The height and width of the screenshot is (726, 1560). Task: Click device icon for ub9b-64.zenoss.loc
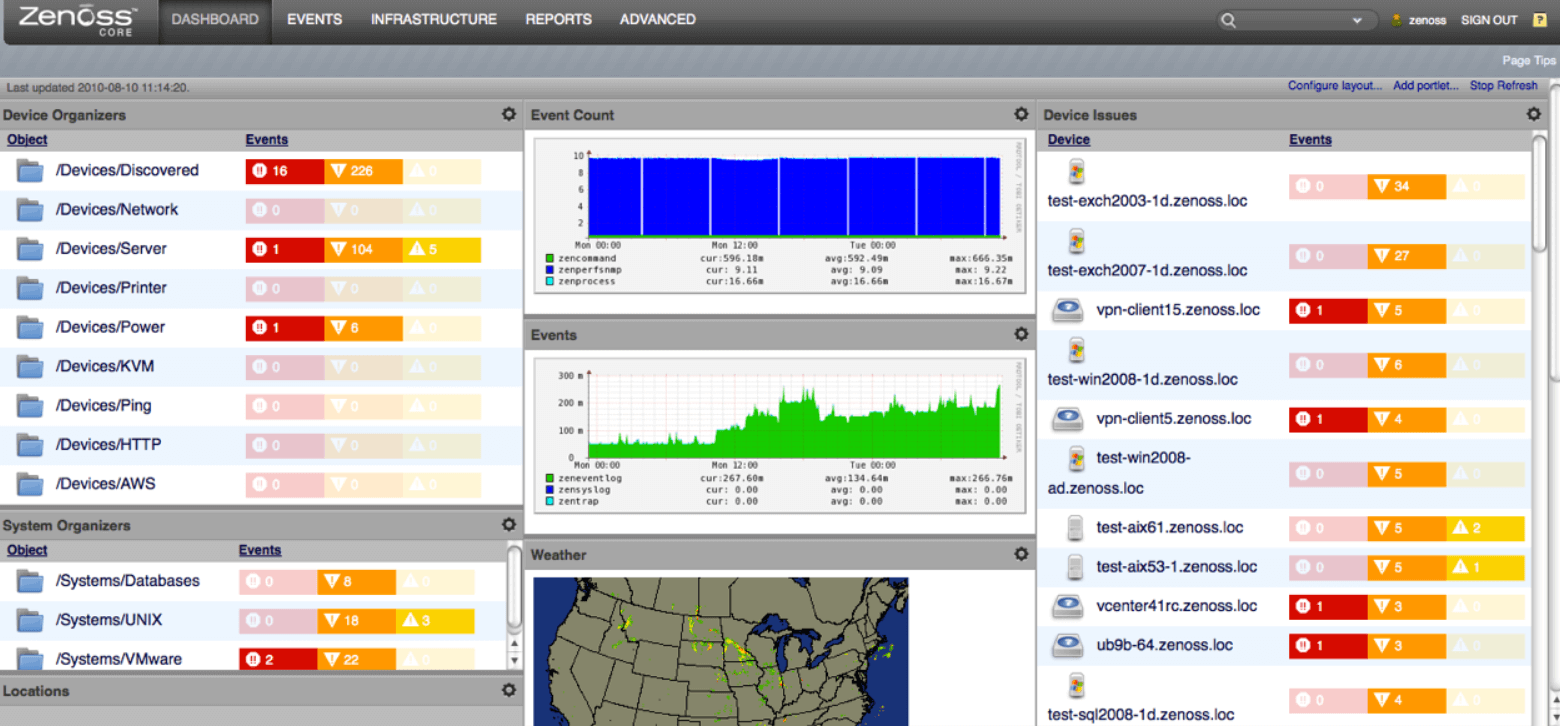1068,645
